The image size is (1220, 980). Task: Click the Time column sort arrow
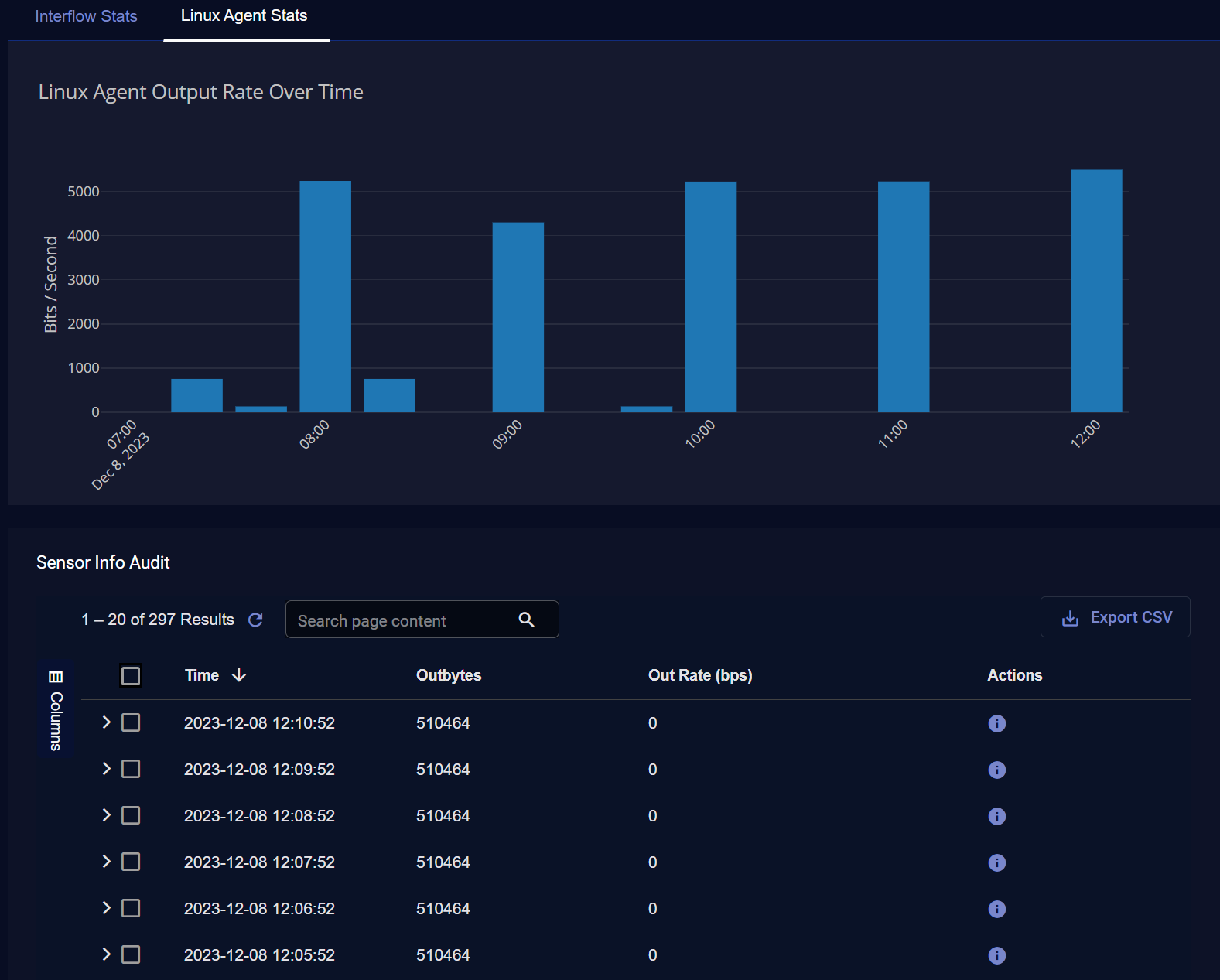[x=239, y=675]
